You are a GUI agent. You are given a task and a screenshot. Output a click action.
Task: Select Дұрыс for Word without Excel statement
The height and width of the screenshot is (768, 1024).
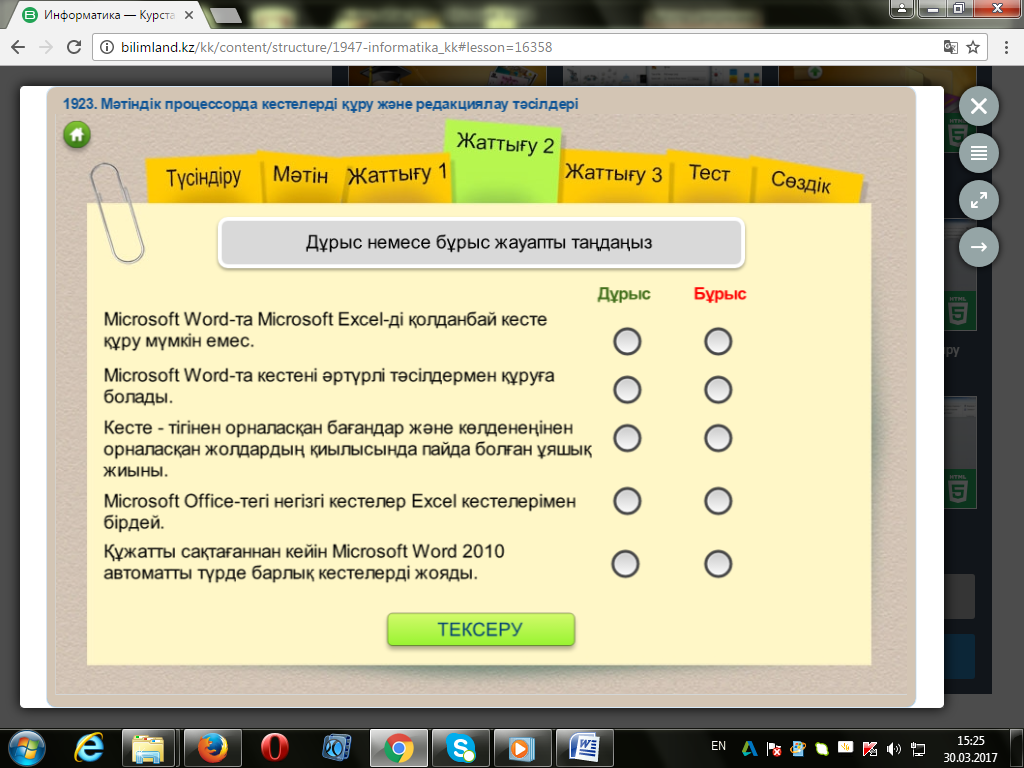(x=627, y=342)
